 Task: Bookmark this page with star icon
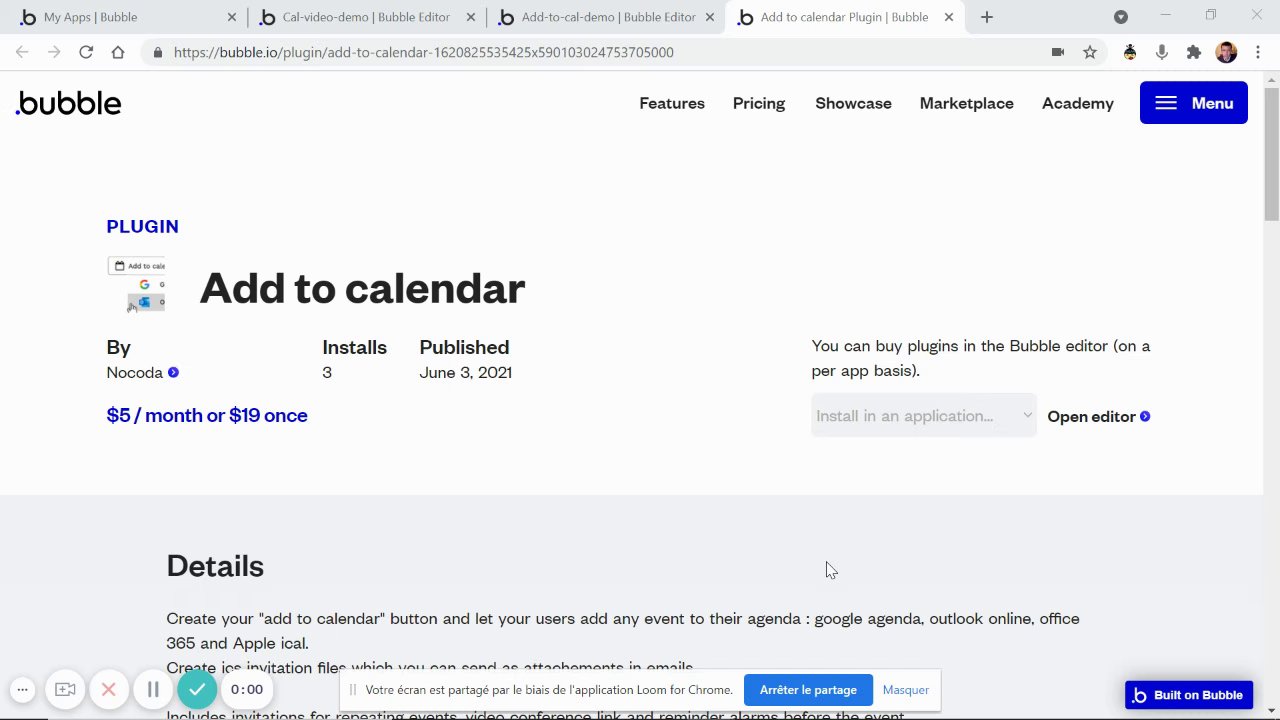pos(1090,52)
